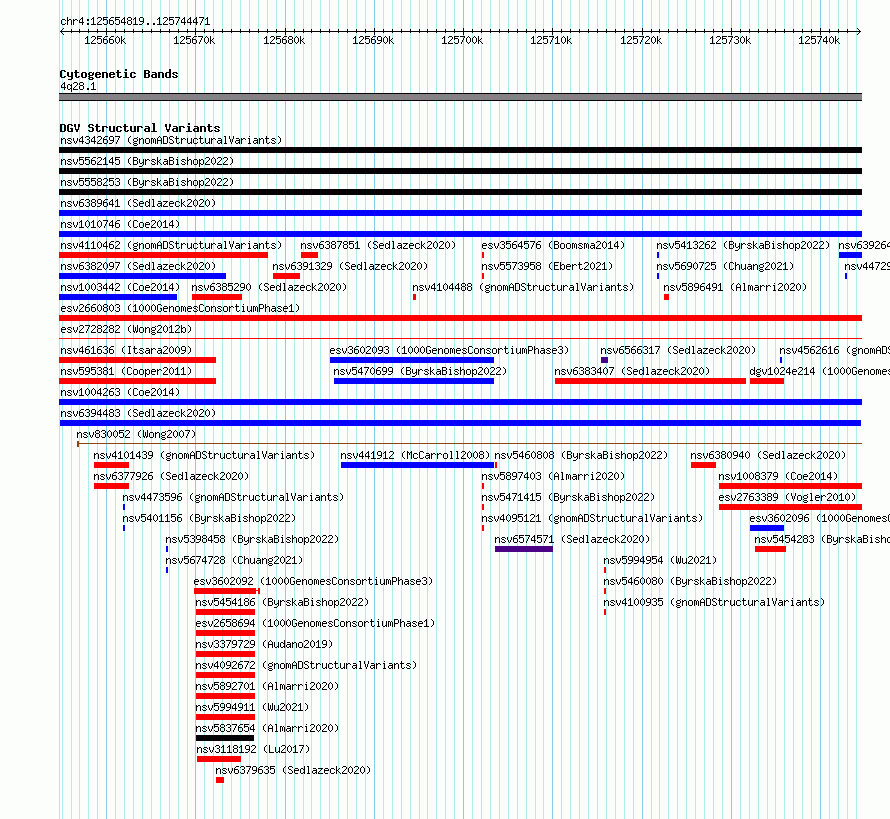
Task: Click the nsv5897403 Almarri2020 label
Action: click(x=553, y=476)
